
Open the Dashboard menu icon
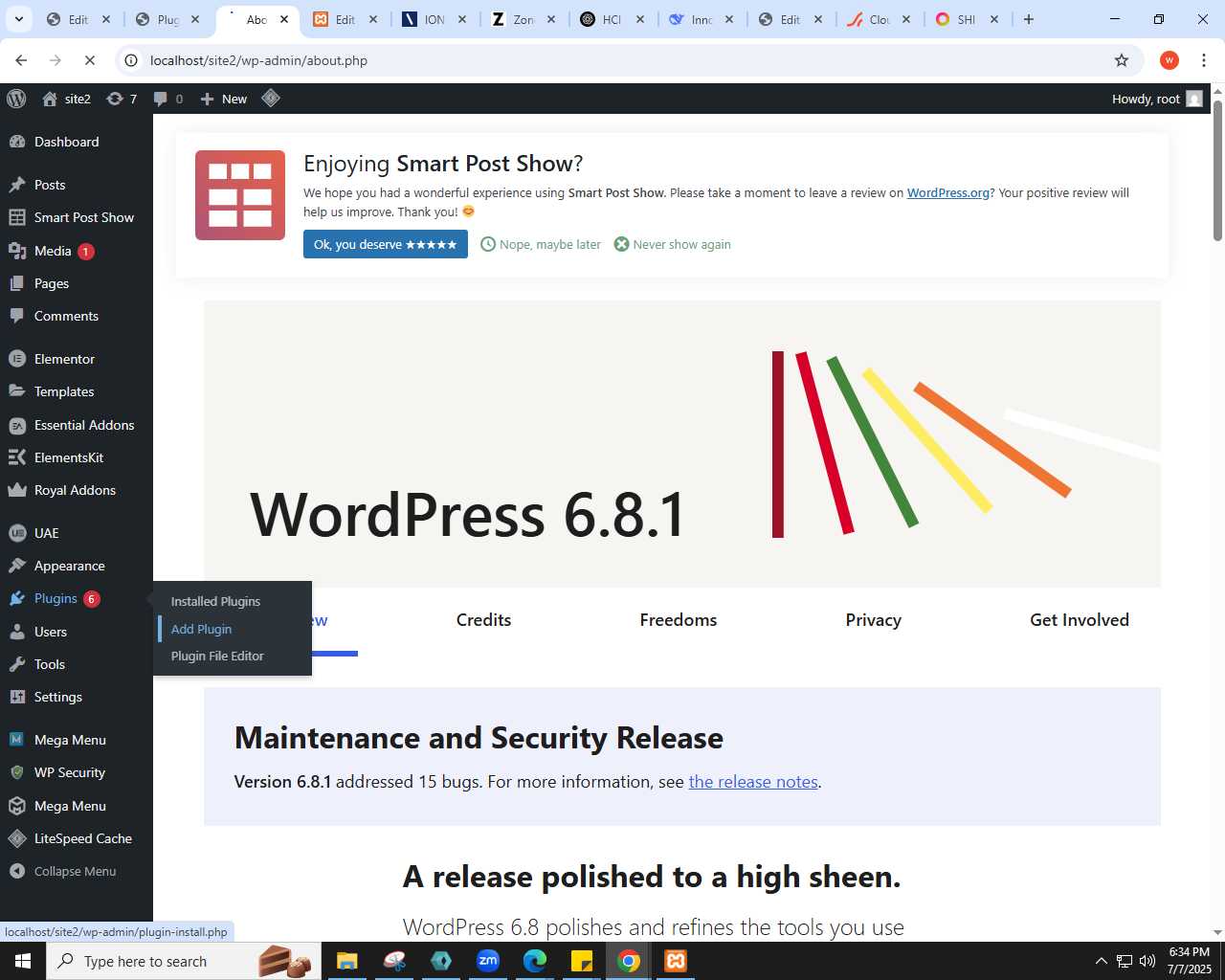coord(17,142)
